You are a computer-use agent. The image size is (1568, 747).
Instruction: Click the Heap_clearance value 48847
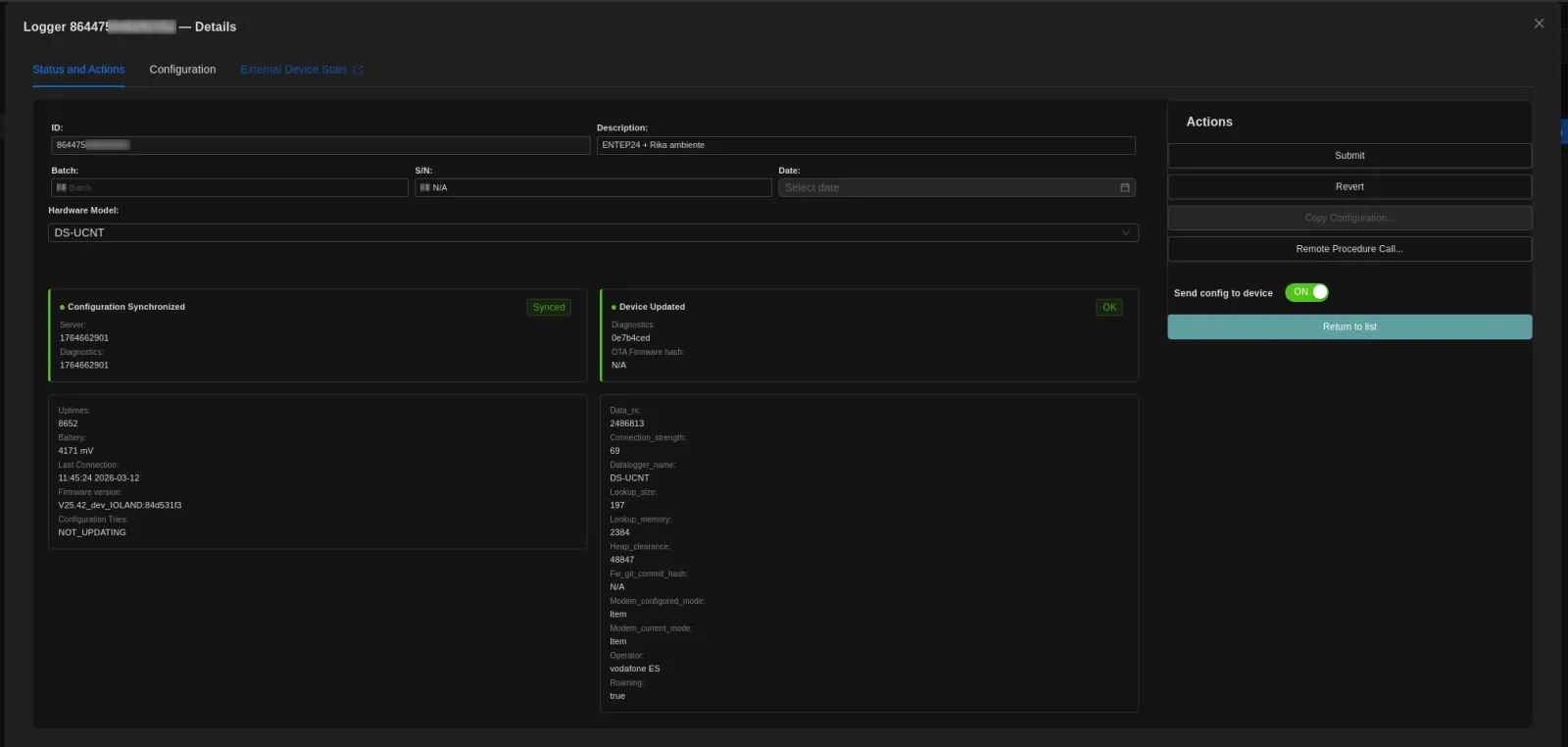point(622,560)
